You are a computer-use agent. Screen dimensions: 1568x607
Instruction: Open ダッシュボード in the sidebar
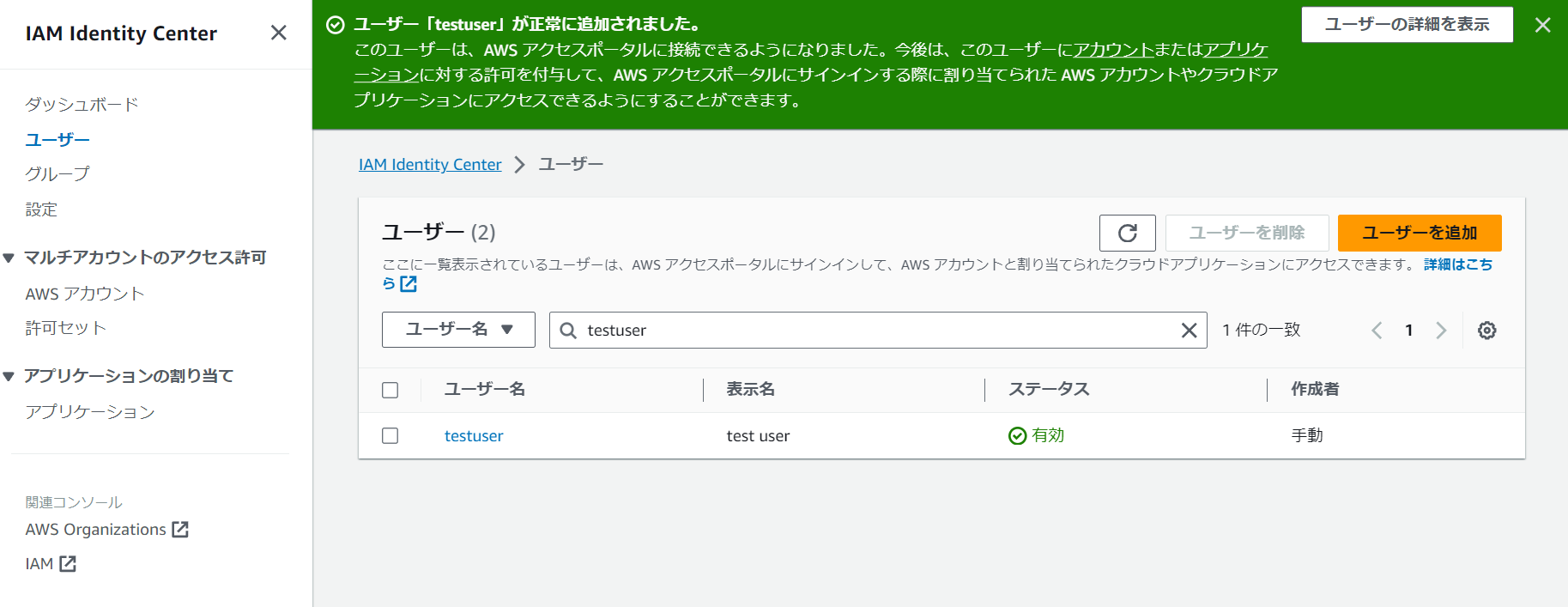(x=82, y=105)
